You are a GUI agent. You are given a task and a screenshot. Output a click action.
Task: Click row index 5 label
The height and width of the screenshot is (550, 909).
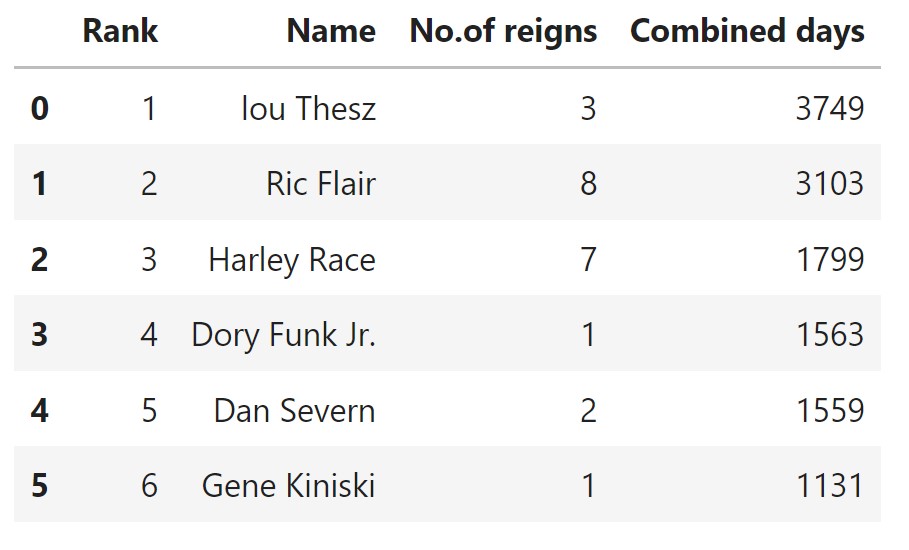click(39, 486)
